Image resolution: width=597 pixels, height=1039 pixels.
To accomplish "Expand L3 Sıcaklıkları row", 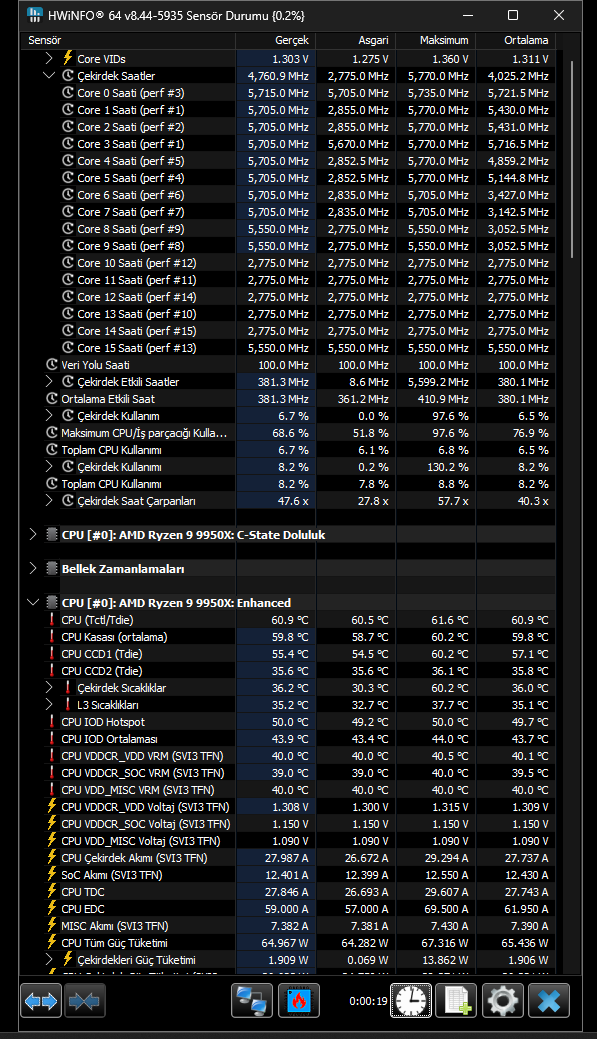I will pos(48,704).
